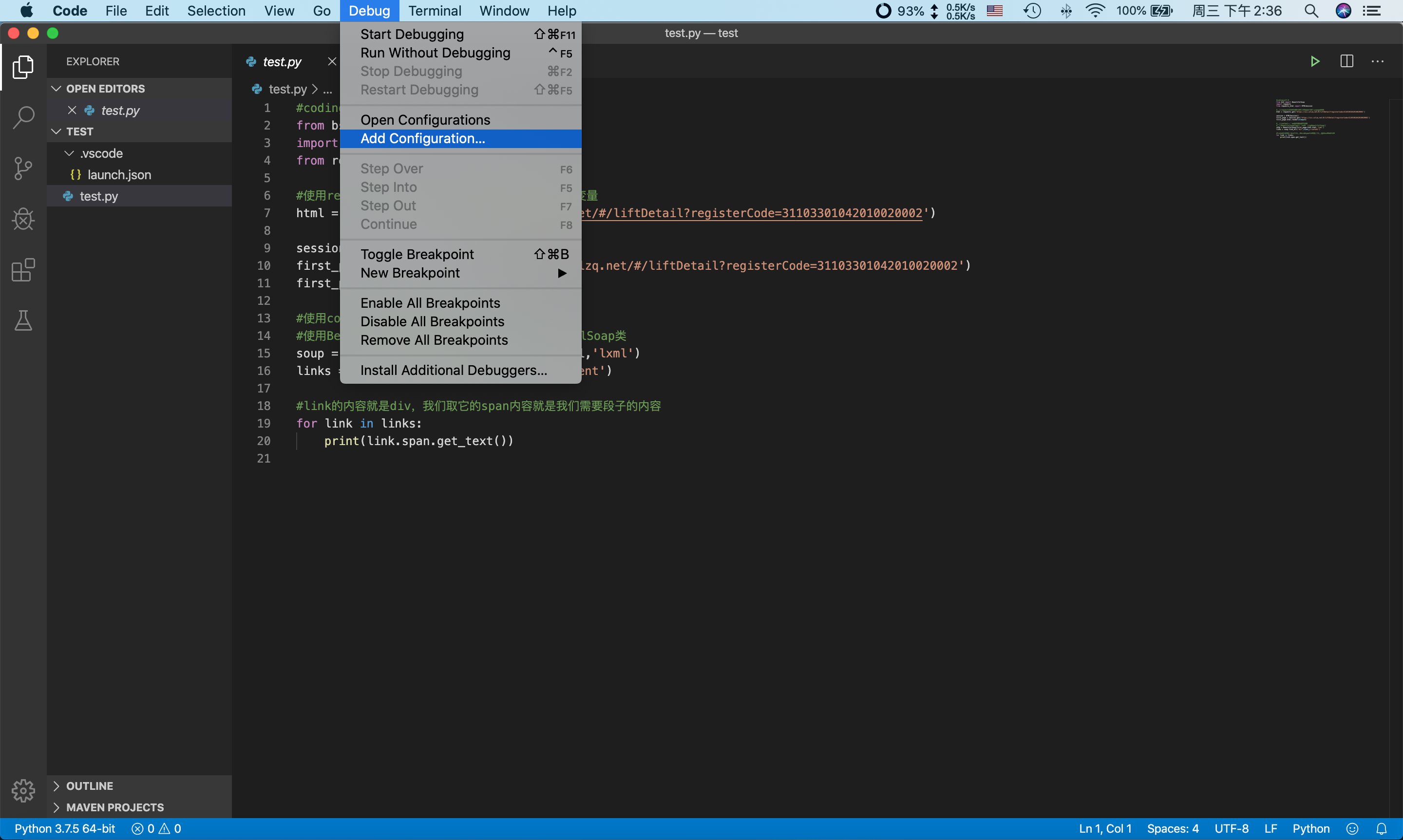Open the Manage gear icon
Image resolution: width=1403 pixels, height=840 pixels.
pos(23,790)
